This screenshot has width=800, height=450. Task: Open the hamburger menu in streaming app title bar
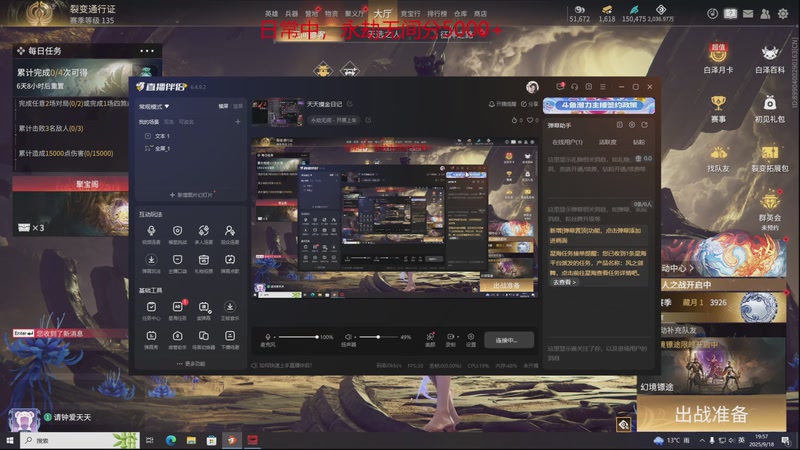tap(603, 87)
